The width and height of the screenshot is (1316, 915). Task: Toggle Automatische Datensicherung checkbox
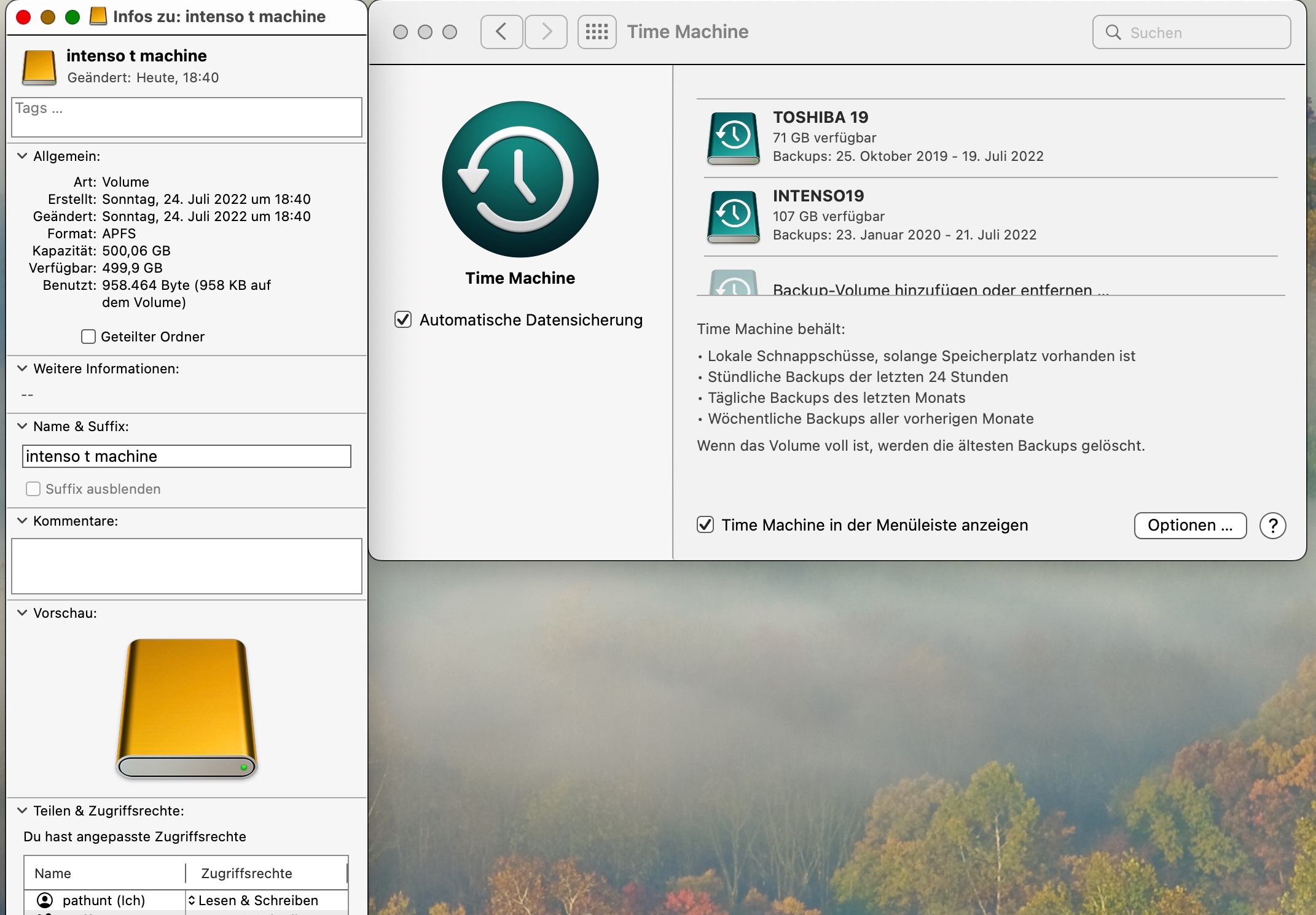403,320
